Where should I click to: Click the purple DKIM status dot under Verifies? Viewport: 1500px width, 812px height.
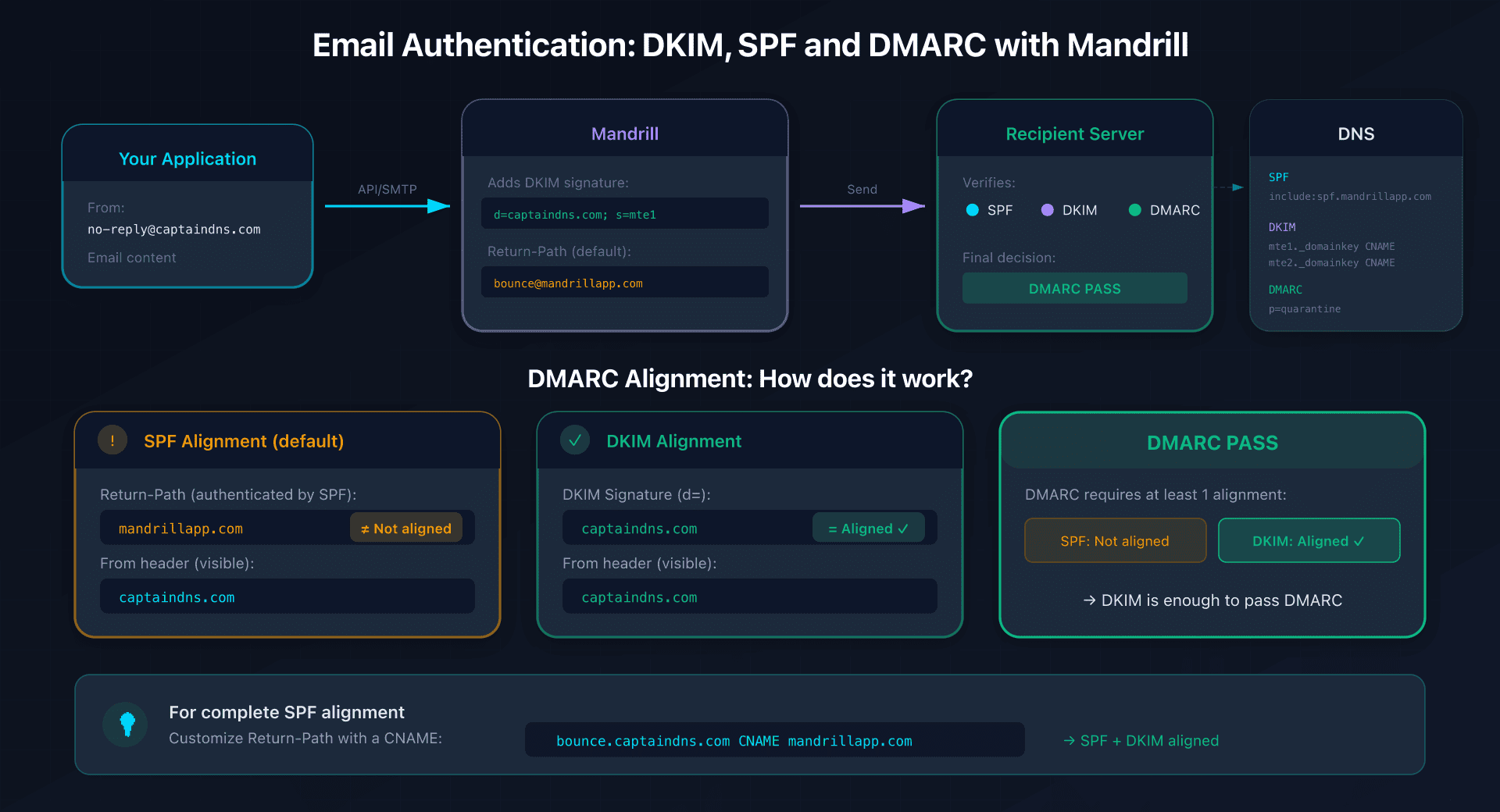(1047, 209)
